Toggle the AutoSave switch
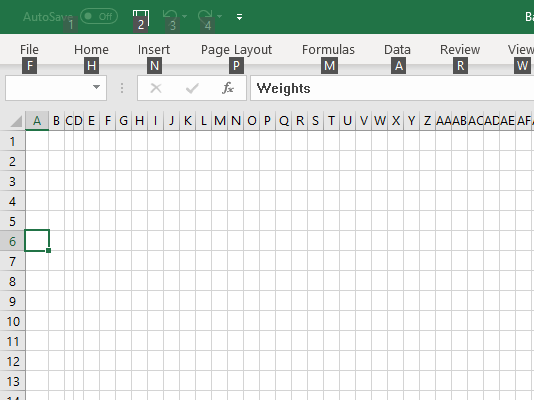The width and height of the screenshot is (534, 400). pos(99,16)
